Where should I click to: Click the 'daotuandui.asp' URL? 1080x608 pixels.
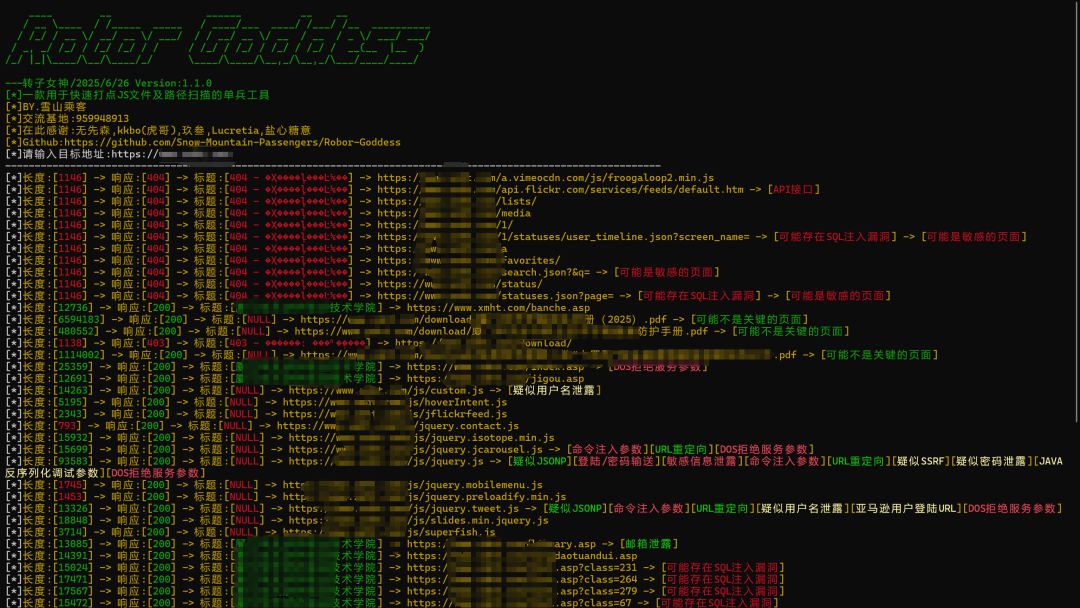tap(521, 556)
